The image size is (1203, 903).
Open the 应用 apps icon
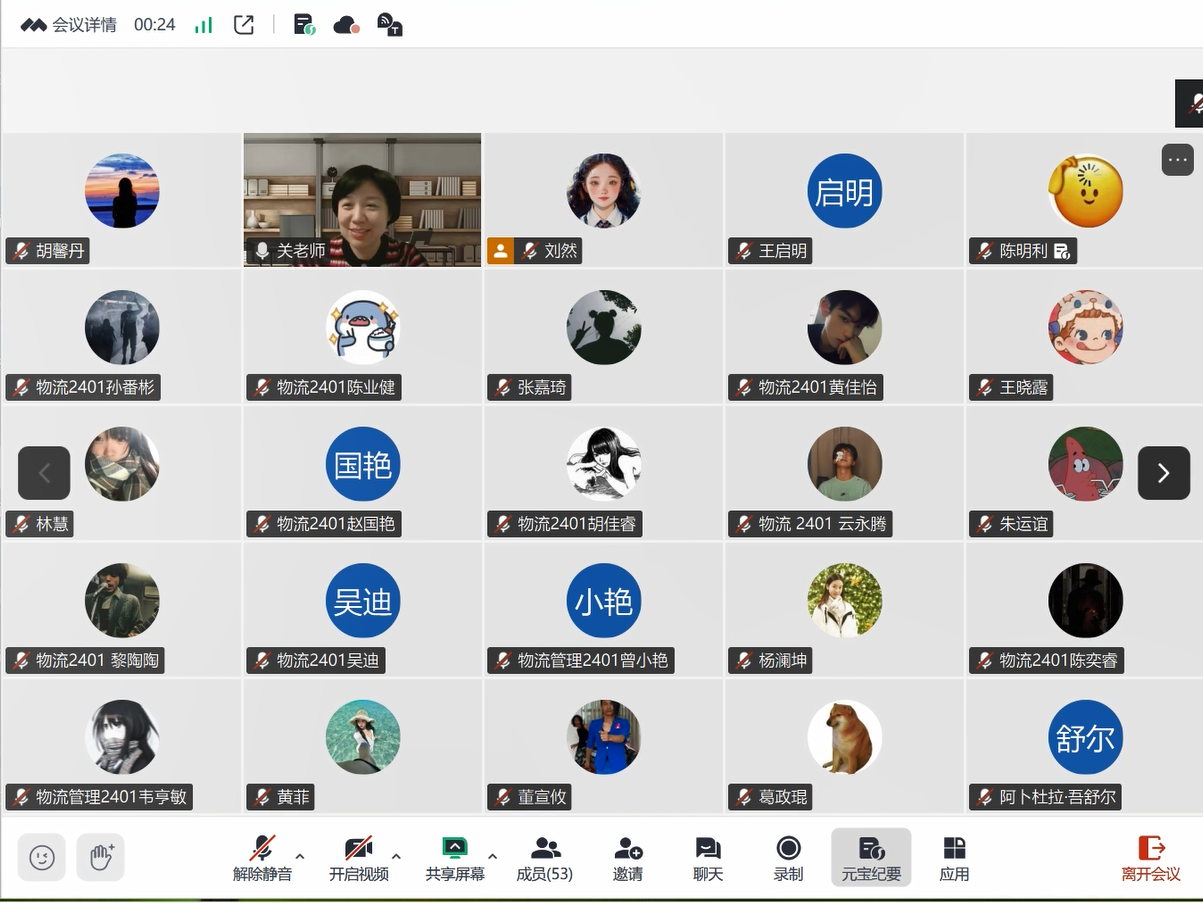coord(954,858)
